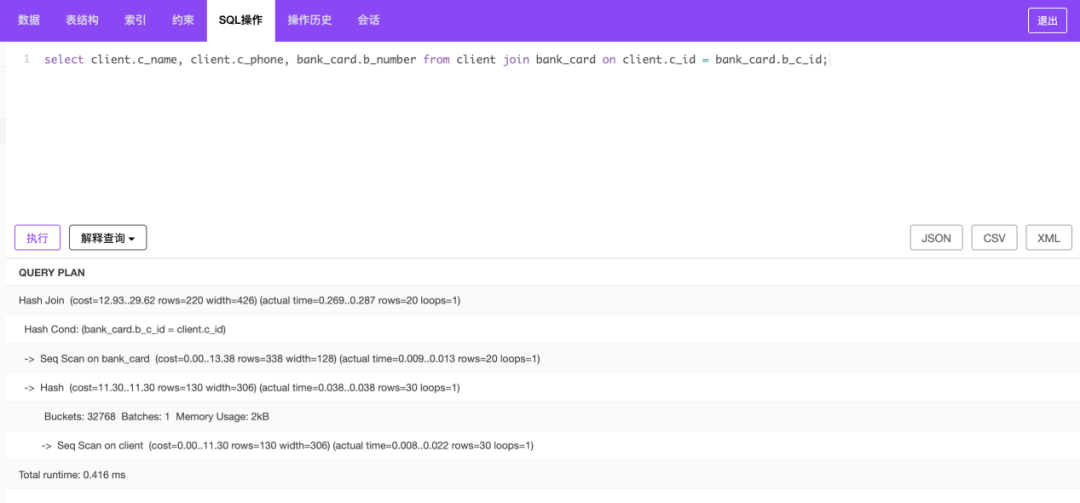Open the 数据 tab
The image size is (1080, 503).
29,21
